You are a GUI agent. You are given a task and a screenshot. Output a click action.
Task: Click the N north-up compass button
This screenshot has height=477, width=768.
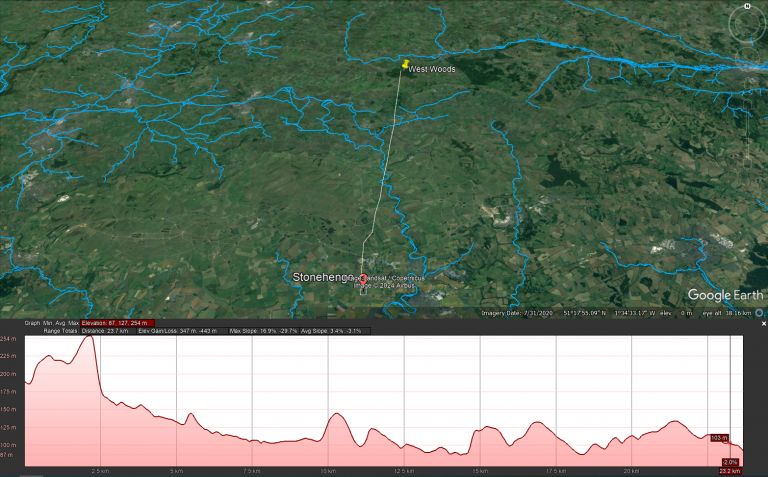[746, 7]
